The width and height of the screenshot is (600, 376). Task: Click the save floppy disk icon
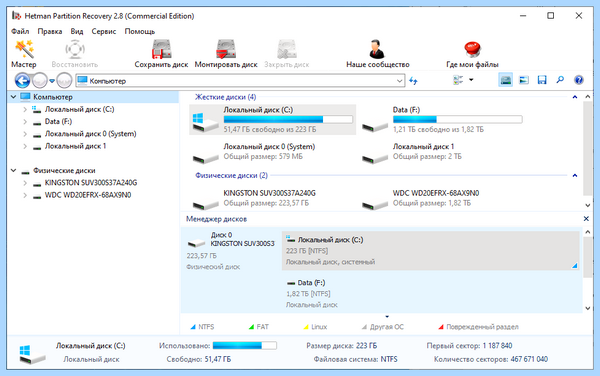coord(542,80)
